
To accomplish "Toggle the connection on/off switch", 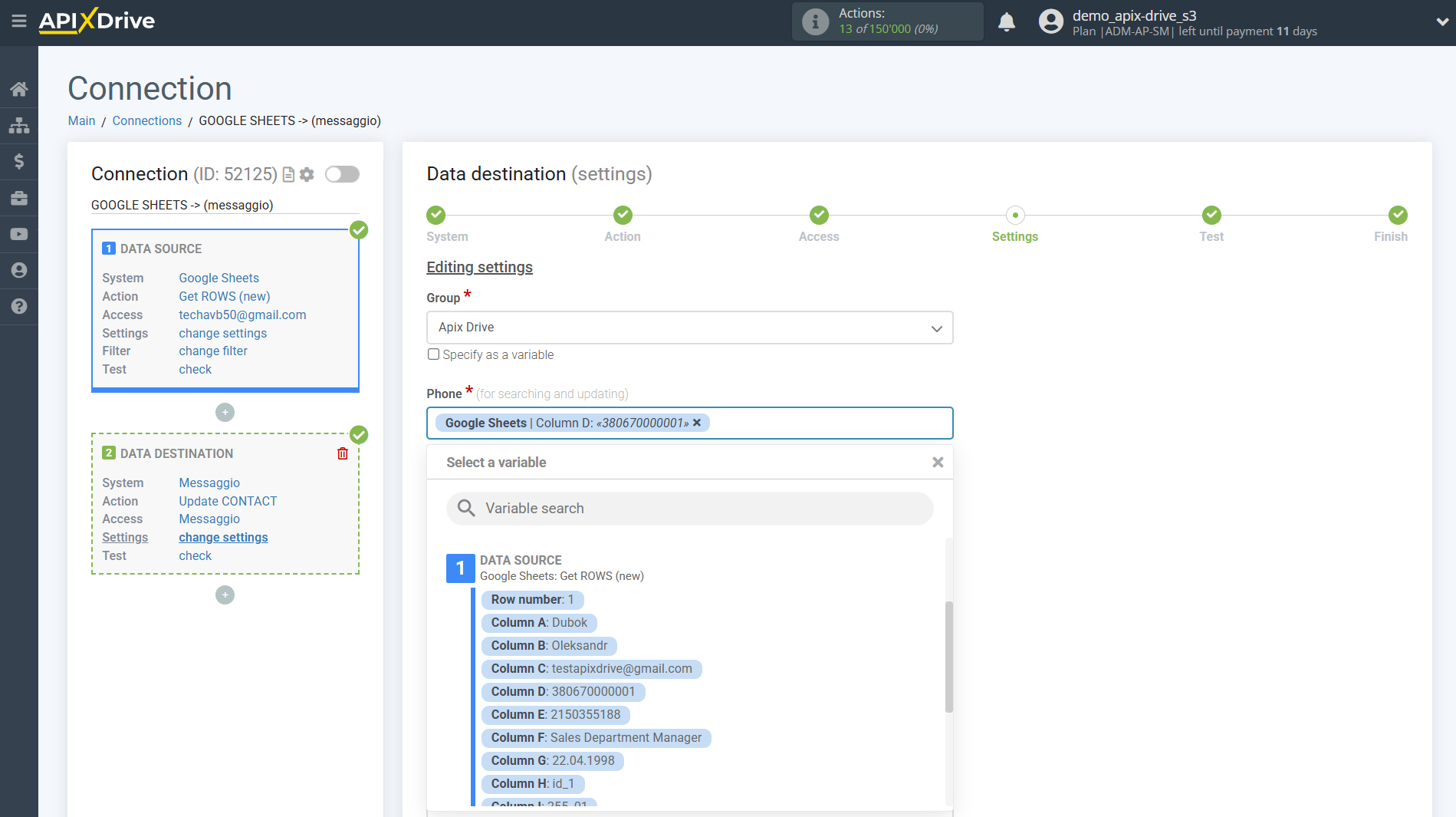I will point(342,174).
